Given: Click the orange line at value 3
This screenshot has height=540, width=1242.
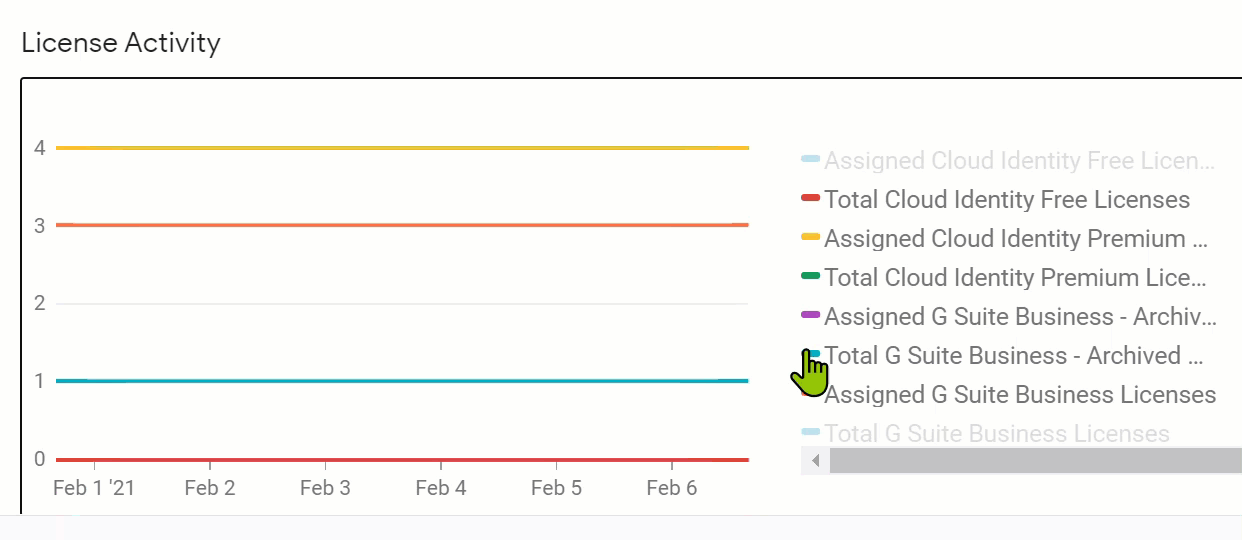Looking at the screenshot, I should [x=402, y=225].
